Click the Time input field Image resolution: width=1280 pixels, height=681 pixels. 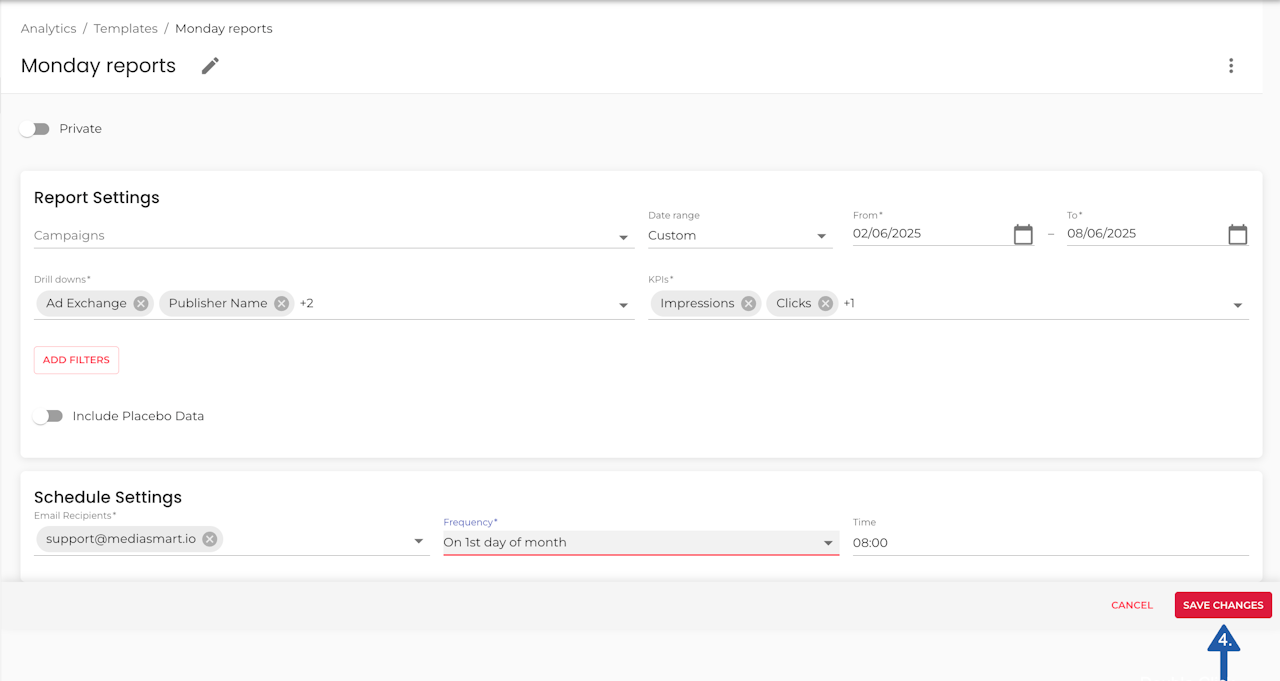pyautogui.click(x=1050, y=543)
